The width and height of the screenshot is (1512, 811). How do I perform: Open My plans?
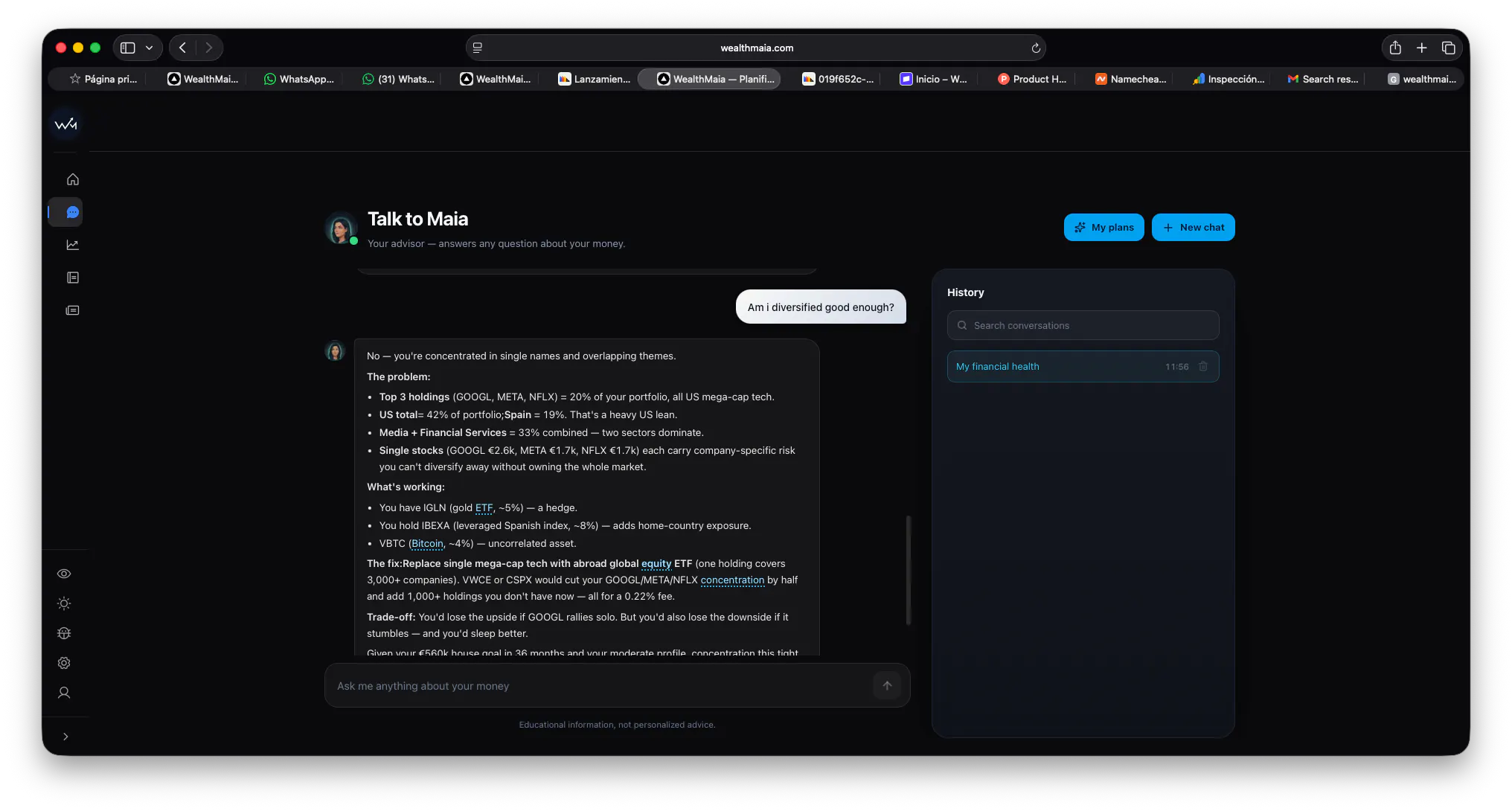[1103, 227]
